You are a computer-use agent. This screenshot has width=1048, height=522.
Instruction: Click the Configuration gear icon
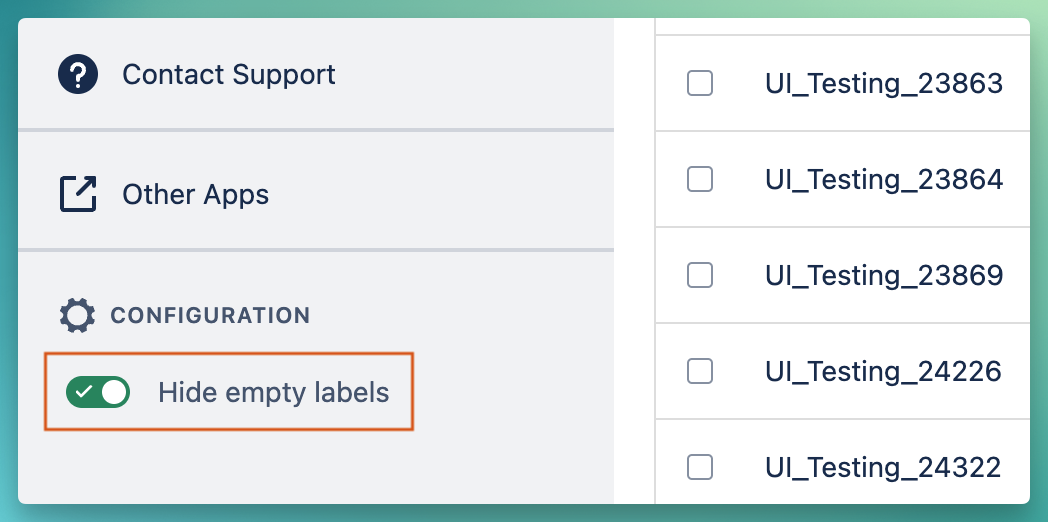[x=77, y=316]
